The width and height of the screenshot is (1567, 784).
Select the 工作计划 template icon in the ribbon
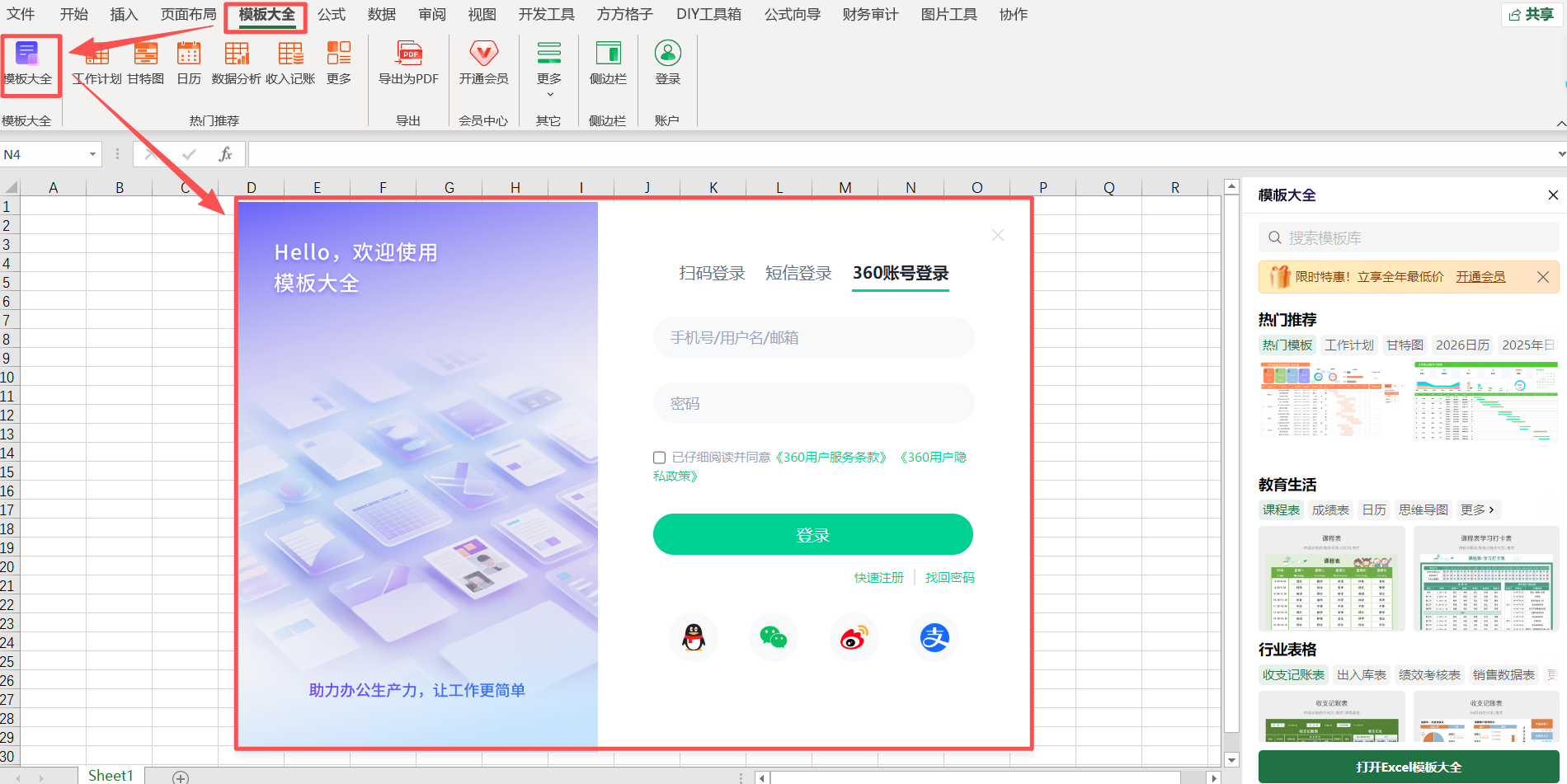pos(97,64)
